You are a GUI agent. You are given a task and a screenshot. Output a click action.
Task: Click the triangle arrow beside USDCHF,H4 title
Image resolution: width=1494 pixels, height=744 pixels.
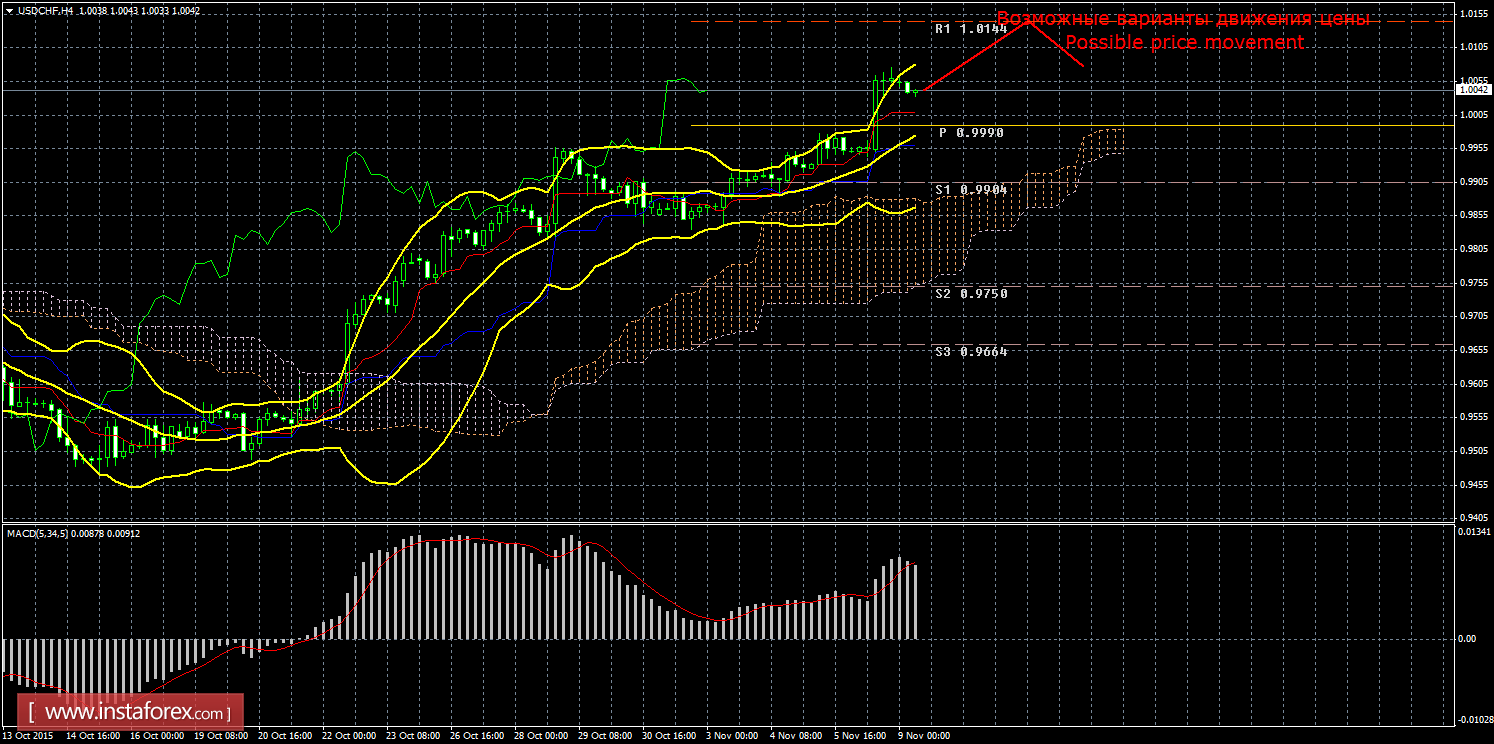tap(8, 10)
